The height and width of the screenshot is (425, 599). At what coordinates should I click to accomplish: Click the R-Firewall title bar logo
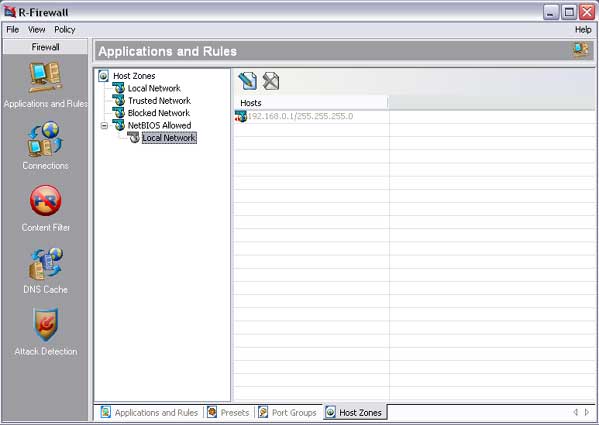(10, 12)
